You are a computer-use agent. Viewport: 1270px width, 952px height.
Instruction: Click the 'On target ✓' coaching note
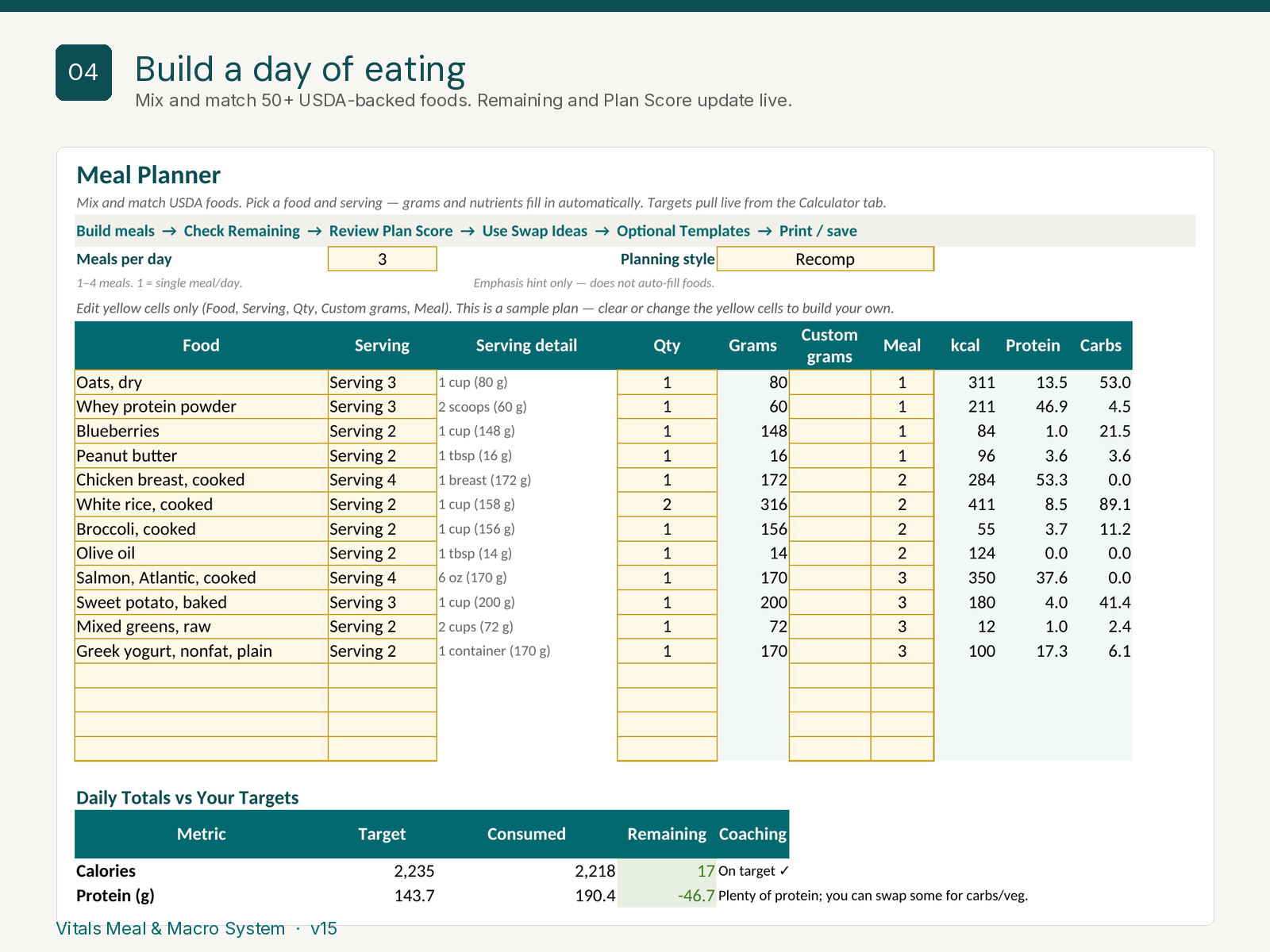click(x=754, y=871)
